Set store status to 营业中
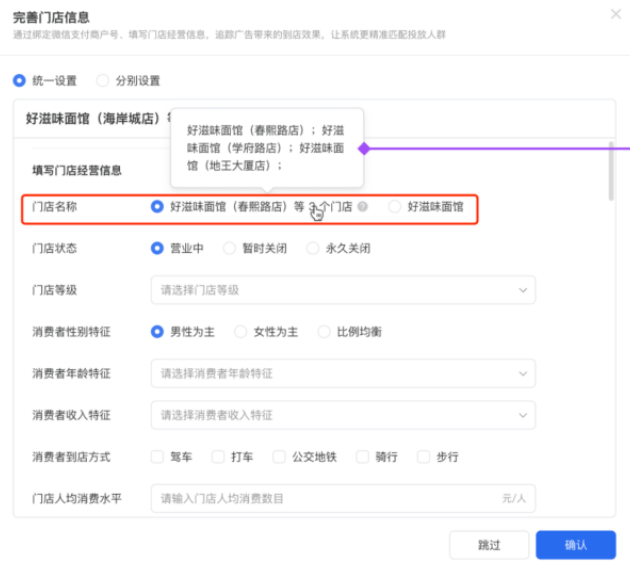 coord(157,248)
